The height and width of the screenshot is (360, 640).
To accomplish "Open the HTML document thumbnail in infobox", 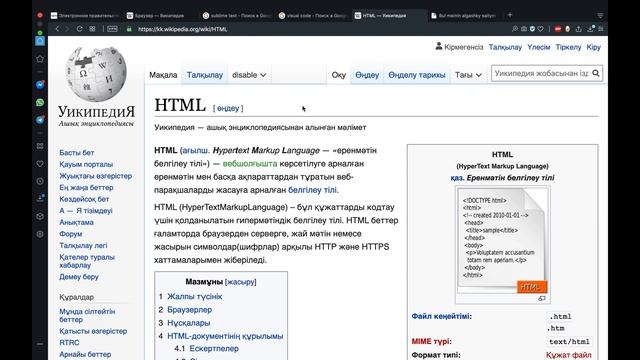I will click(502, 241).
